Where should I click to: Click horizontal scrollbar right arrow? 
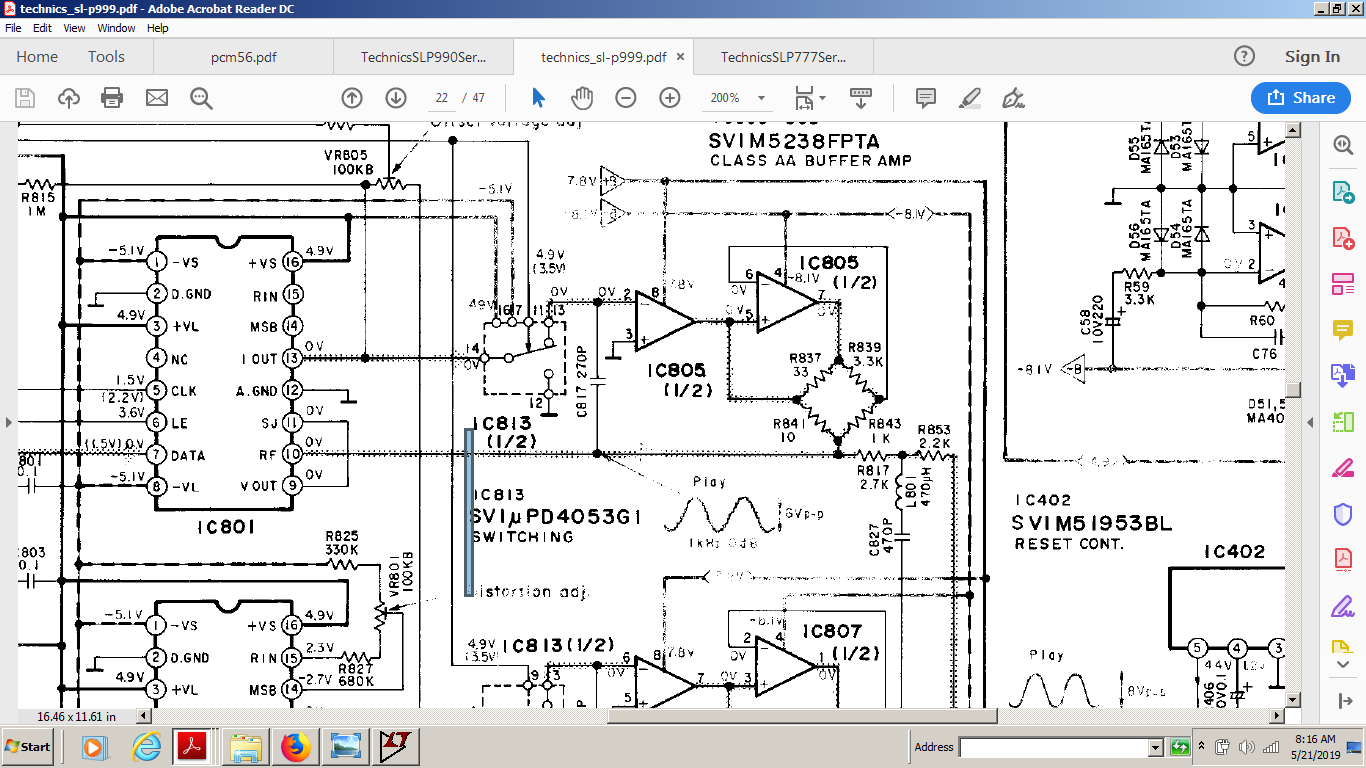pos(1277,716)
